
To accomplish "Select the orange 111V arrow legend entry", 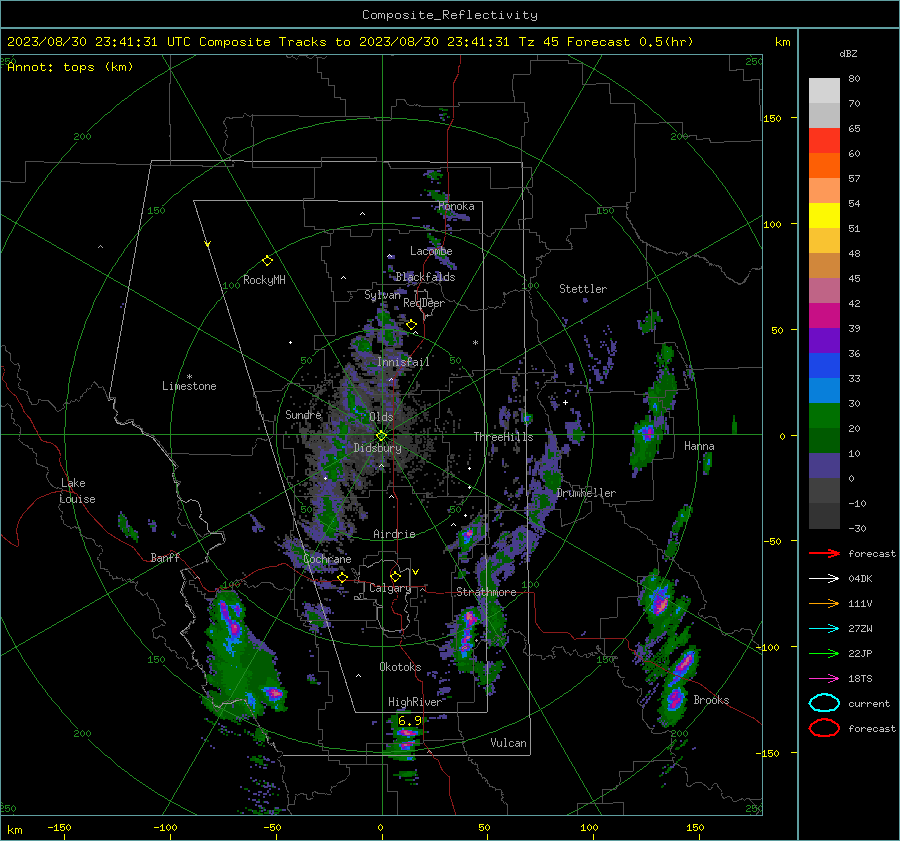I will click(x=824, y=603).
